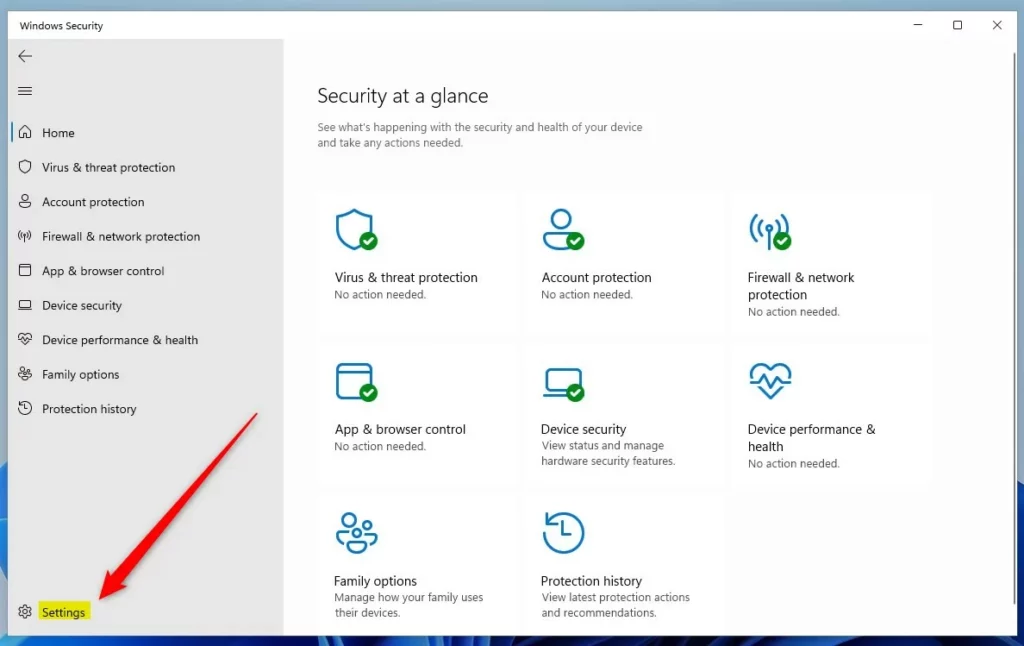Open the Virus & threat protection tile title

tap(406, 277)
